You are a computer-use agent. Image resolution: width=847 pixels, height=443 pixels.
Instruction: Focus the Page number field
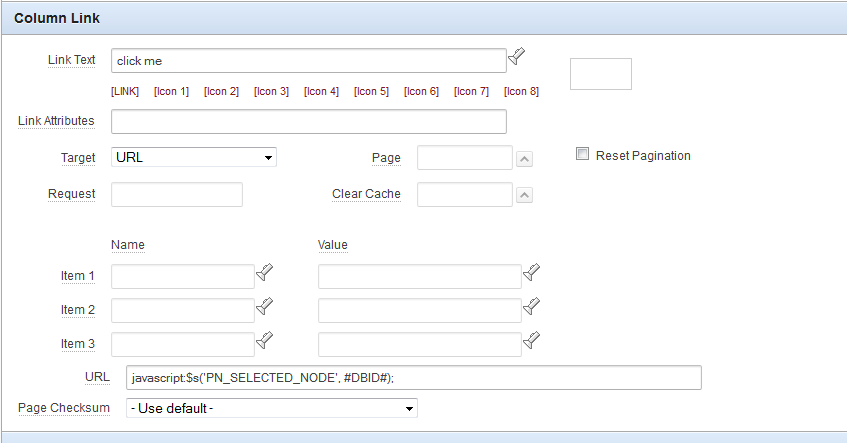[465, 158]
